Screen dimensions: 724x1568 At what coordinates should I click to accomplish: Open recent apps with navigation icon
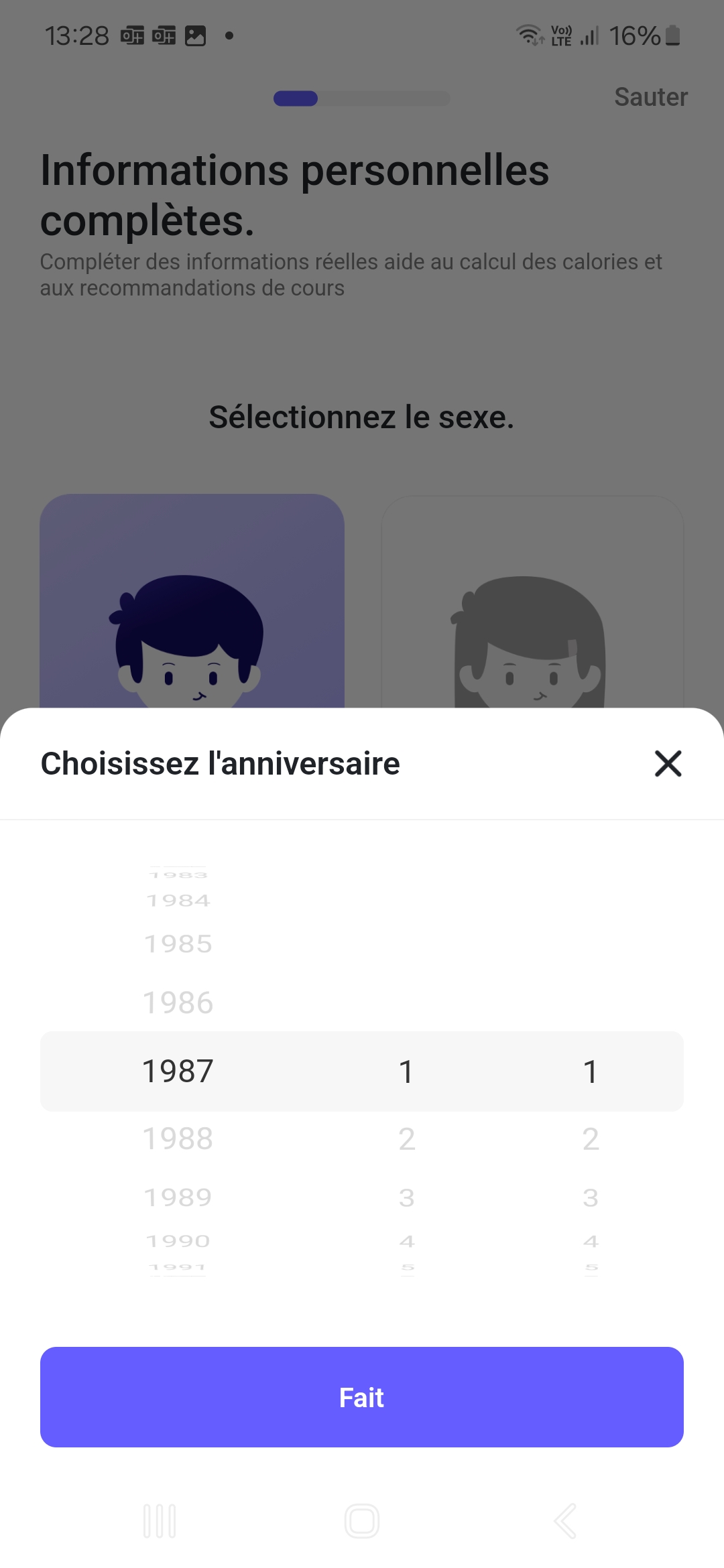click(x=160, y=1520)
